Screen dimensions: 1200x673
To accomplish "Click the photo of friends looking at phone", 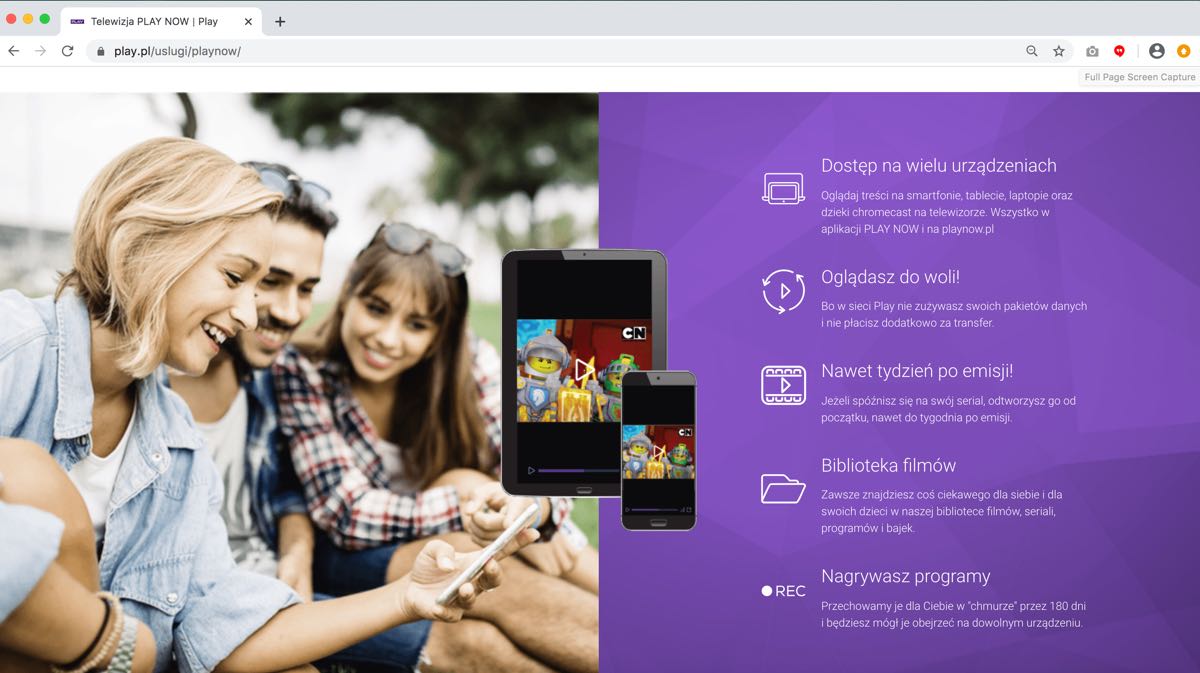I will (x=299, y=382).
